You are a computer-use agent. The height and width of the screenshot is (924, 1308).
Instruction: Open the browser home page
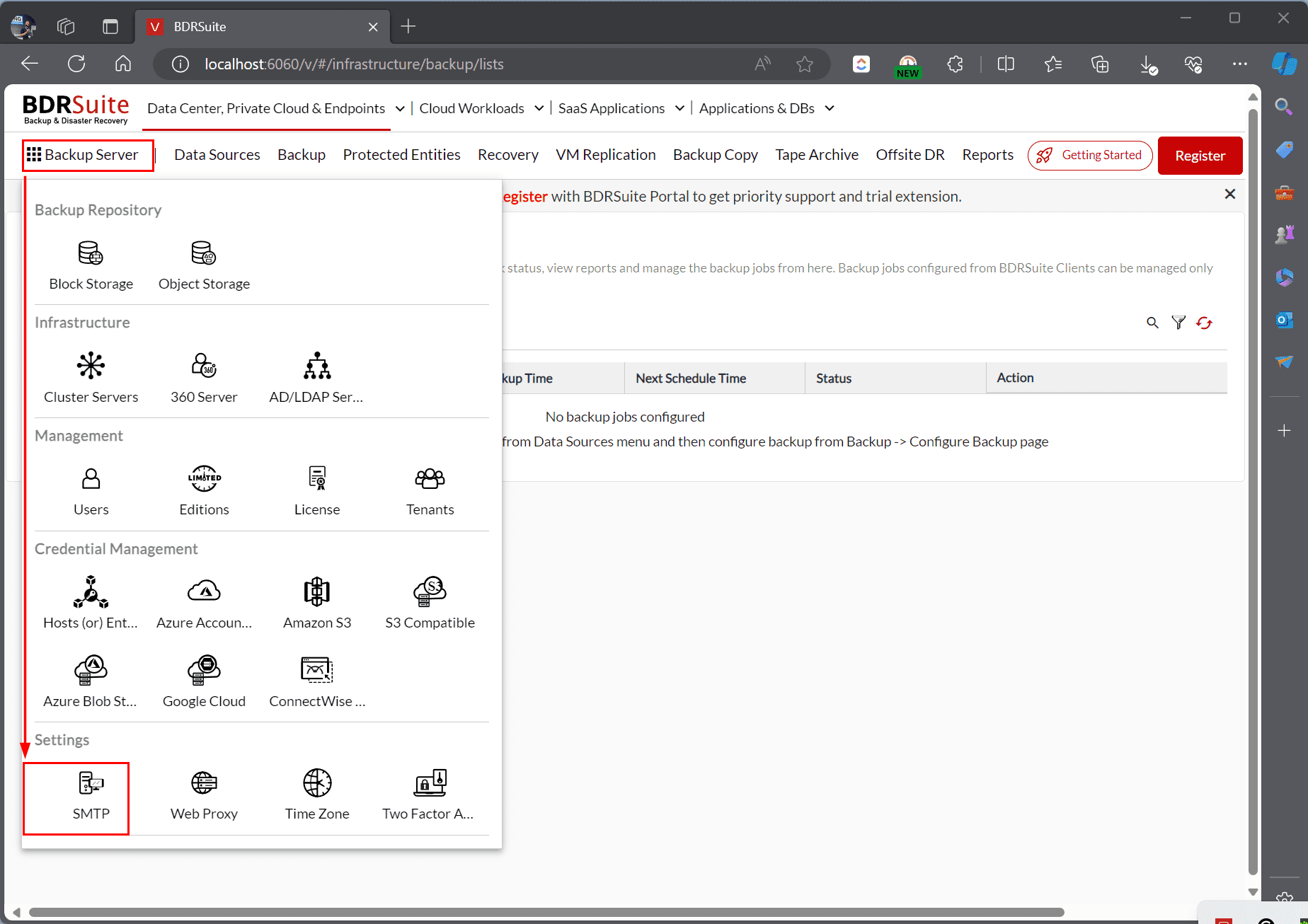tap(123, 64)
